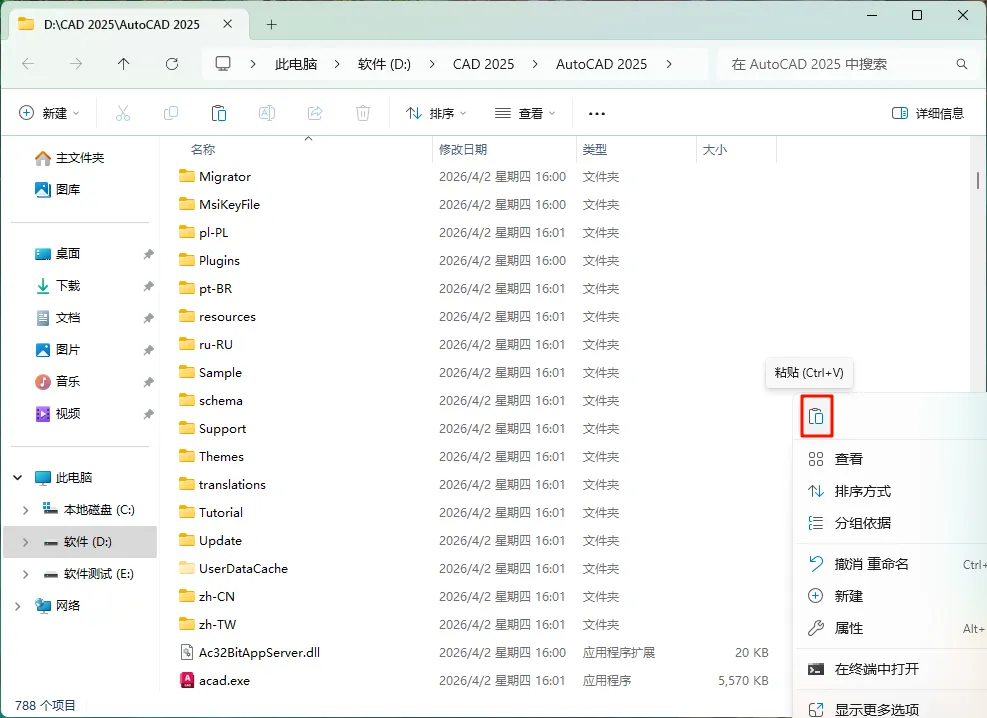
Task: Open the three-dot more options menu
Action: (596, 114)
